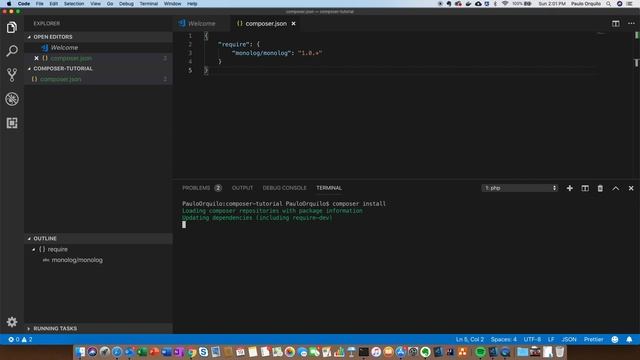Maximize the panel with up chevron
640x360 pixels.
tap(616, 188)
